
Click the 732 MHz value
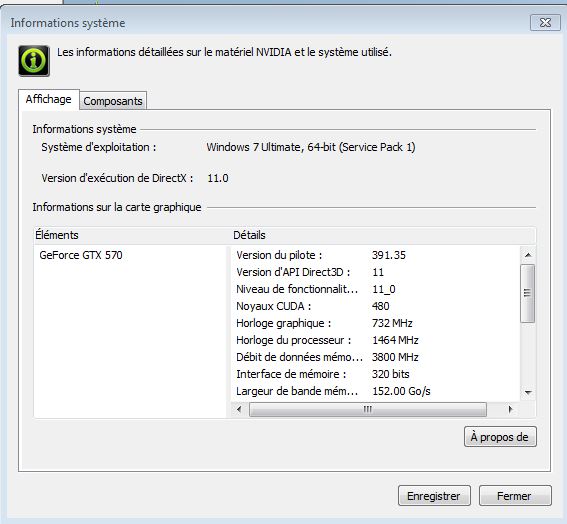click(x=392, y=323)
